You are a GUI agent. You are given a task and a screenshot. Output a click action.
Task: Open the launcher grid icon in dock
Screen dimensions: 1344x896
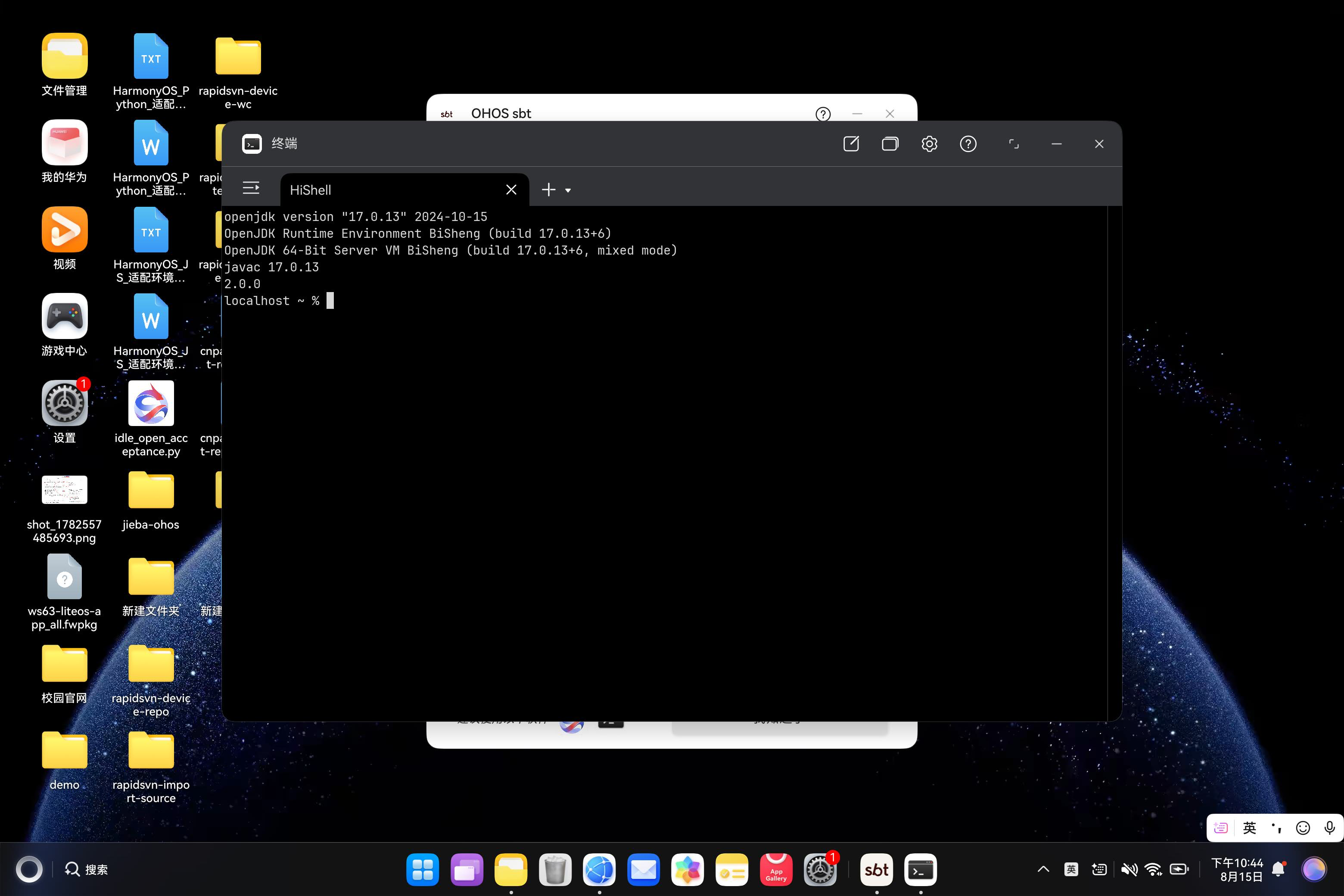point(423,870)
